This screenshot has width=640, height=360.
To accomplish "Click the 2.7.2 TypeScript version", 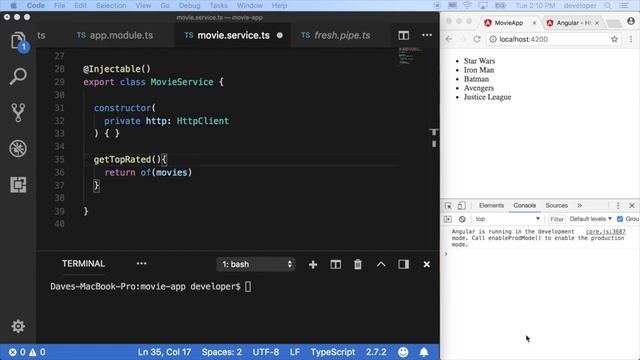I will pyautogui.click(x=376, y=352).
